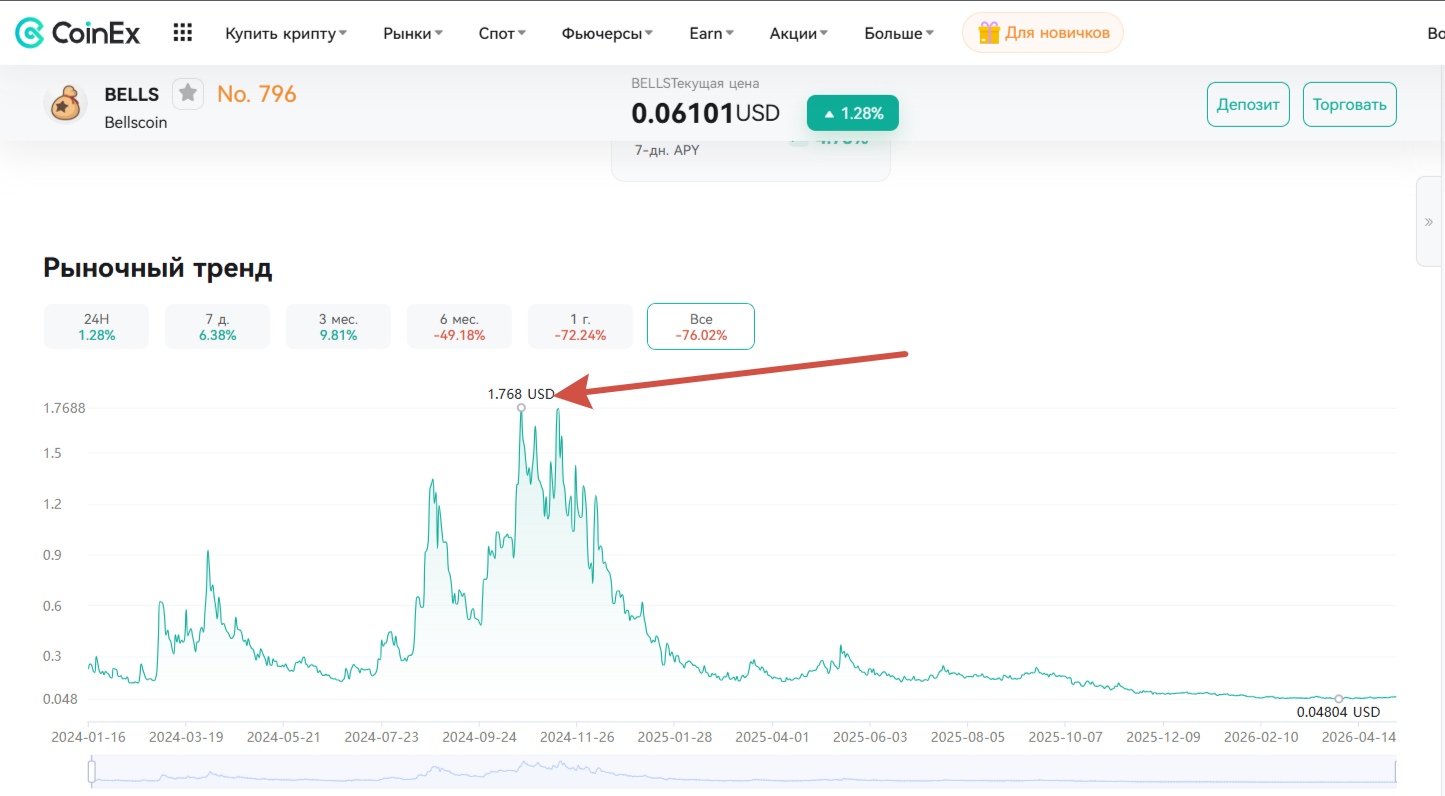
Task: Click the 7-дн. APY label
Action: coord(667,150)
